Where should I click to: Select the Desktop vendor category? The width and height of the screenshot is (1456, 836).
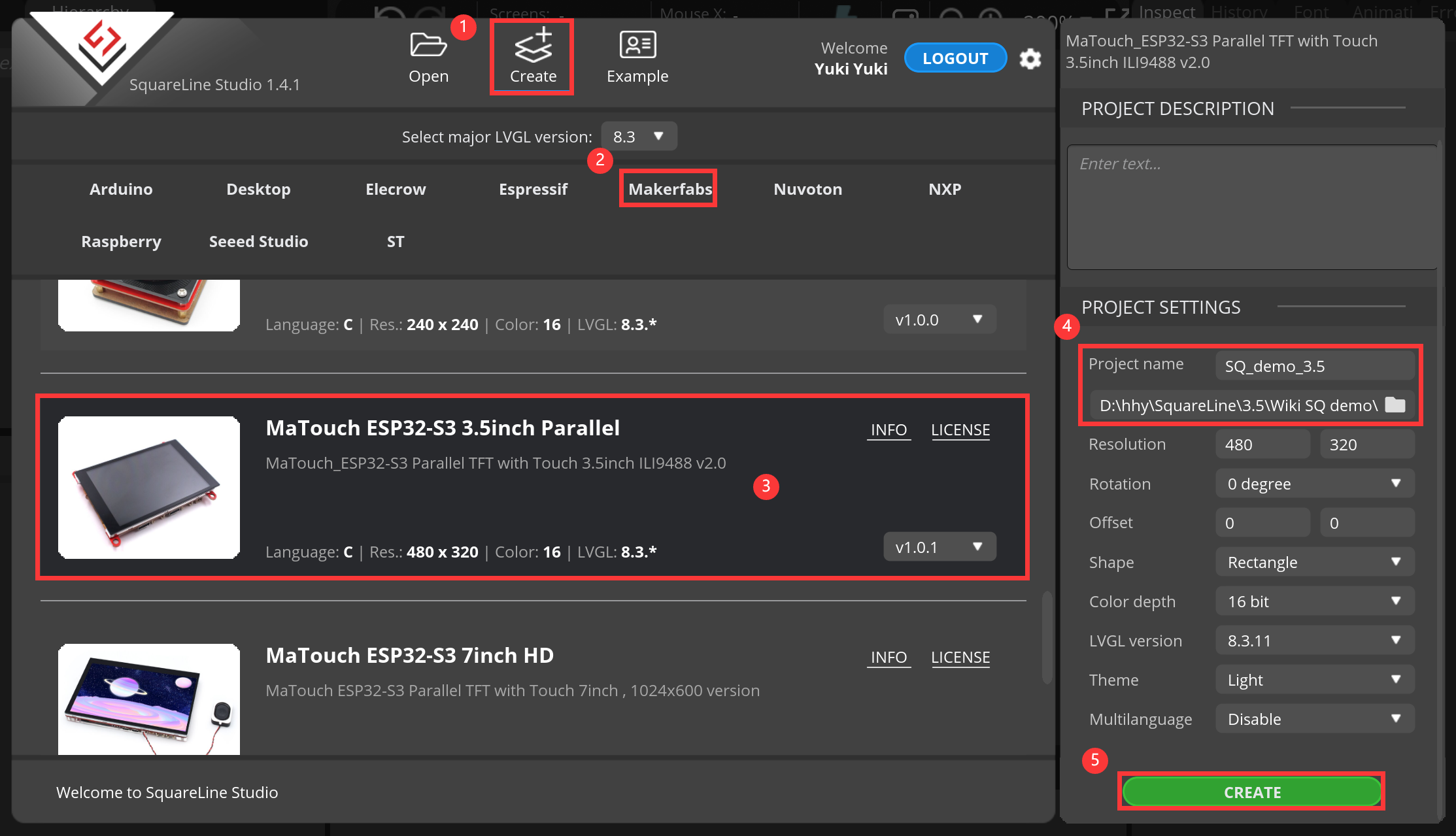[x=258, y=189]
